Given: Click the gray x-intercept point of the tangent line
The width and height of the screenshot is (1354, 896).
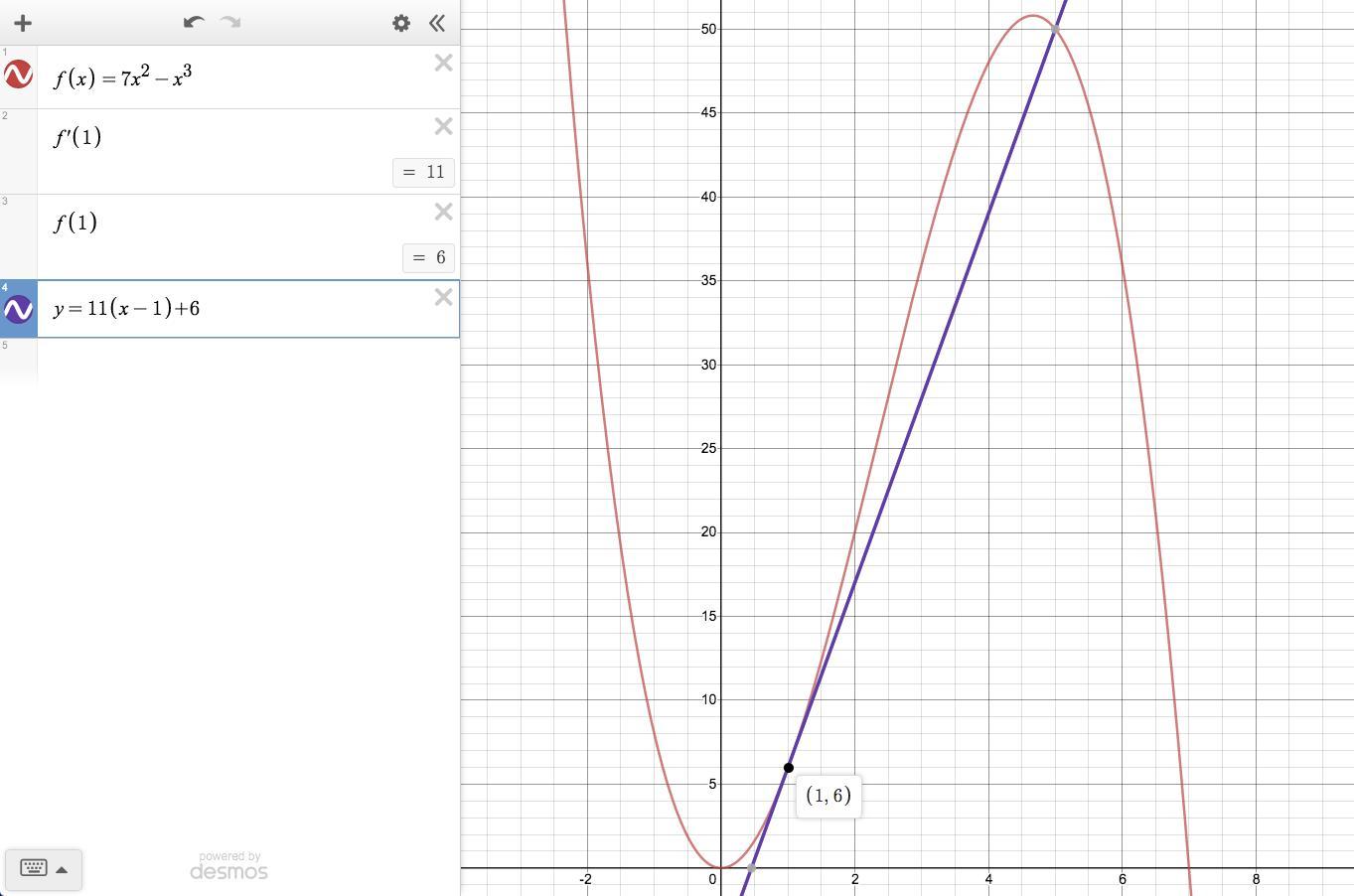Looking at the screenshot, I should tap(751, 868).
